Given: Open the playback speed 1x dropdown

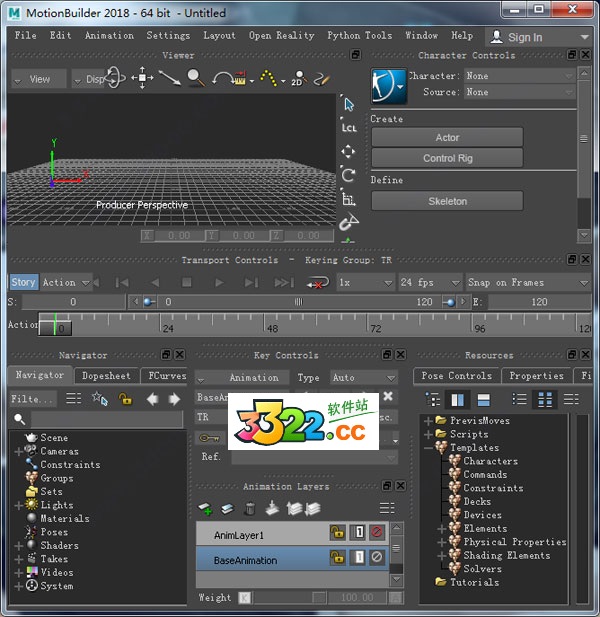Looking at the screenshot, I should point(366,283).
